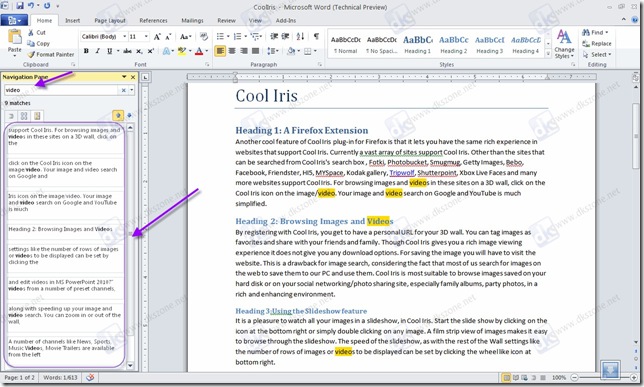Image resolution: width=644 pixels, height=387 pixels.
Task: Open the Change Styles menu
Action: pyautogui.click(x=564, y=44)
